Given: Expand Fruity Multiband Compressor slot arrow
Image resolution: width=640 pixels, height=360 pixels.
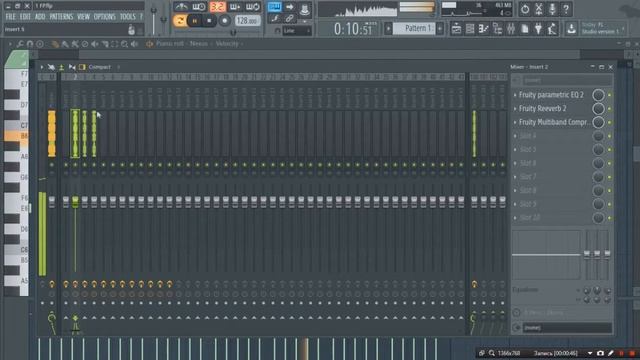Looking at the screenshot, I should 515,122.
